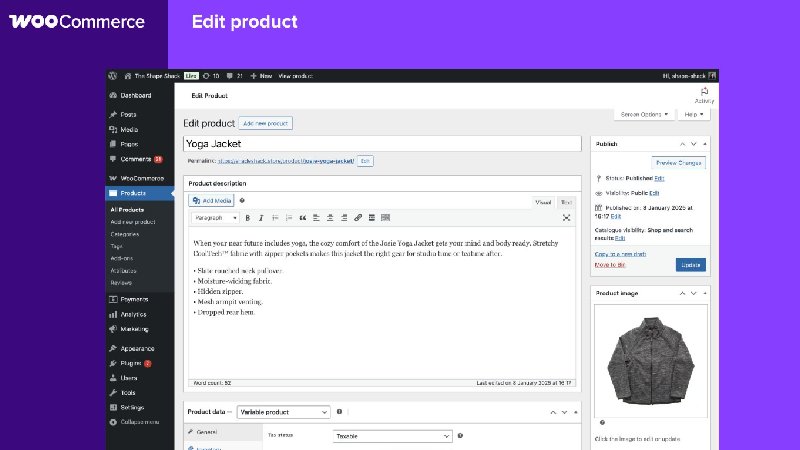Open Attributes submenu item
Screen dimensions: 800x450
123,271
